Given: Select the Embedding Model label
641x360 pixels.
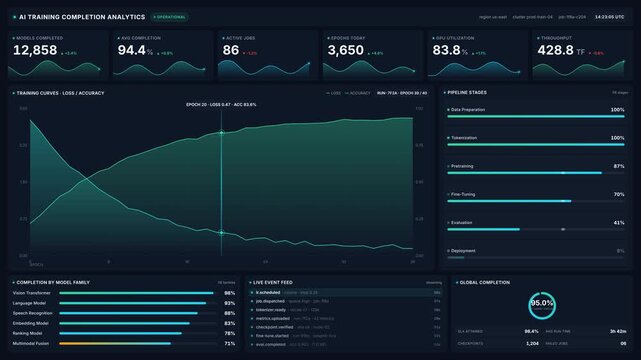Looking at the screenshot, I should coord(30,323).
